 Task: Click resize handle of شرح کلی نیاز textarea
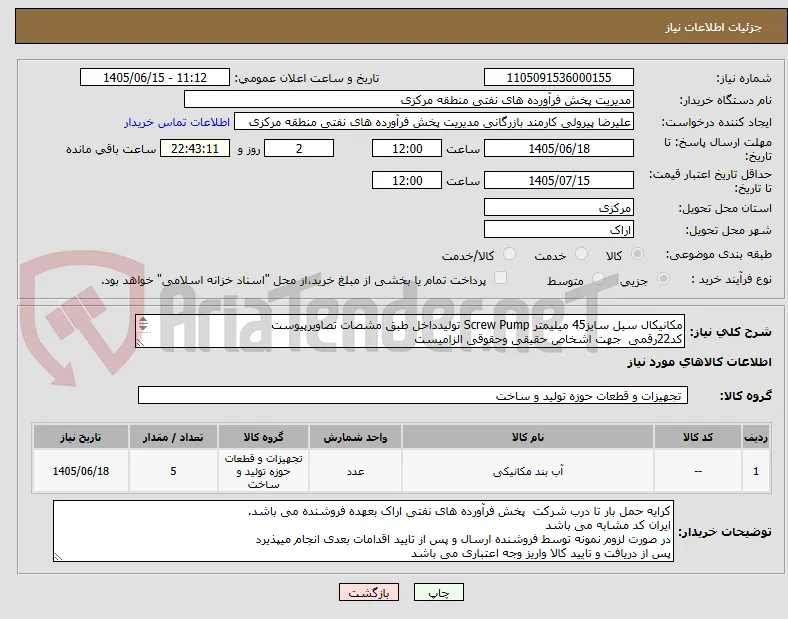pos(140,343)
